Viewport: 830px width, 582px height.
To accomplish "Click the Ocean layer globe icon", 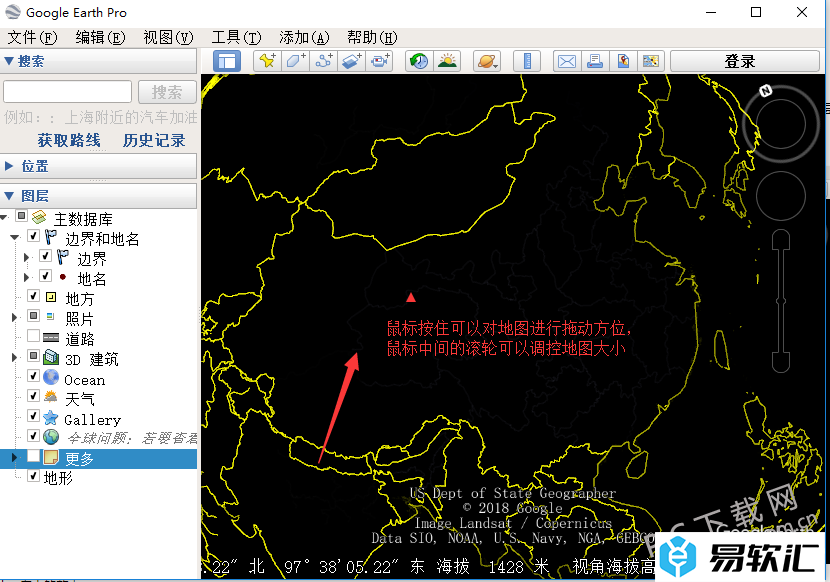I will click(51, 378).
